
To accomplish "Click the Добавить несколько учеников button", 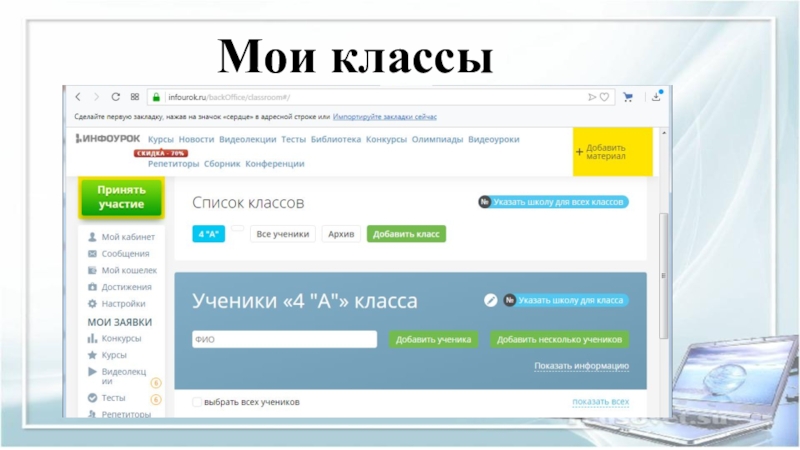I will point(559,339).
